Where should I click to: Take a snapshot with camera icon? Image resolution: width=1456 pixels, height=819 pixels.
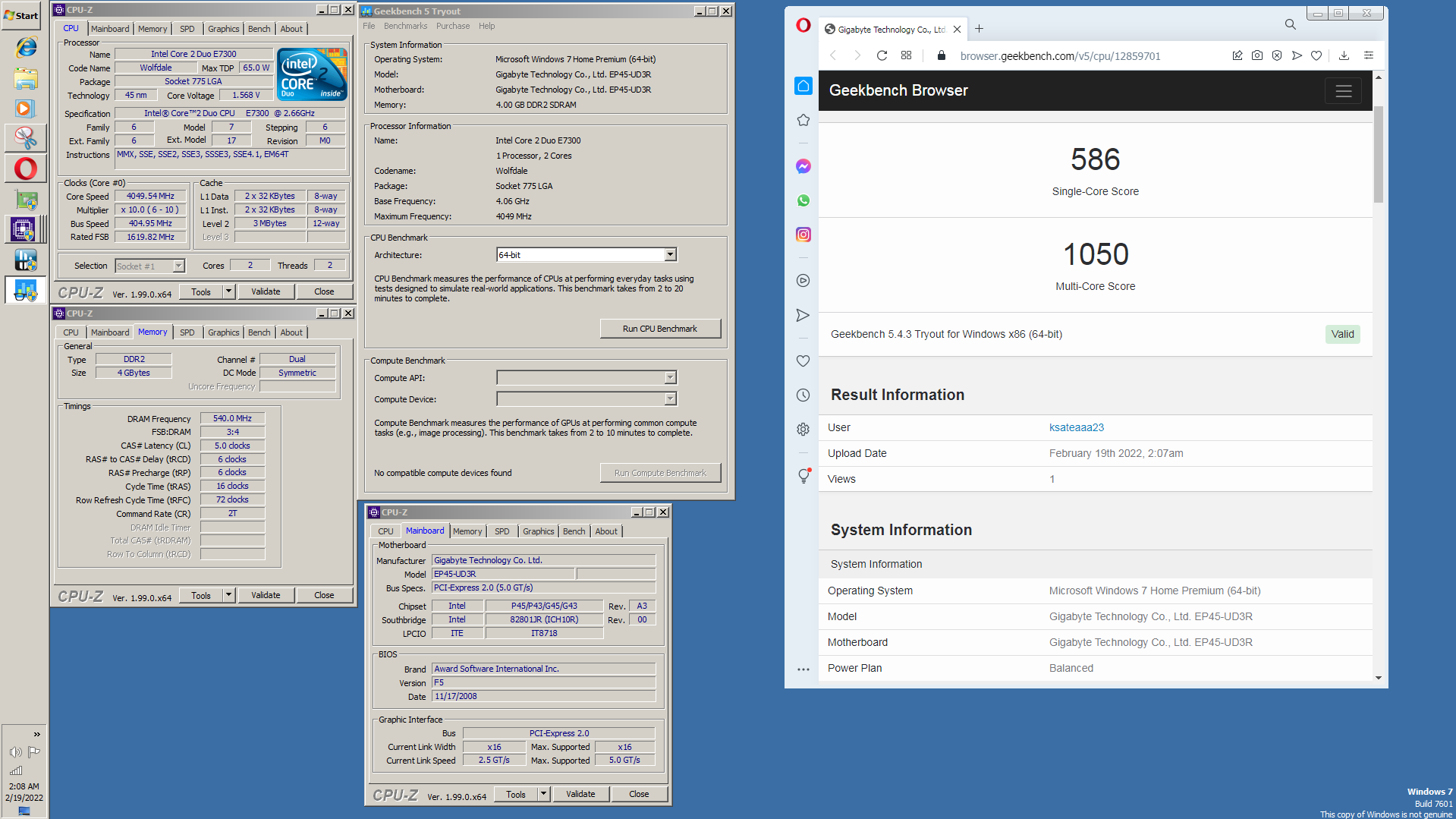coord(1257,55)
